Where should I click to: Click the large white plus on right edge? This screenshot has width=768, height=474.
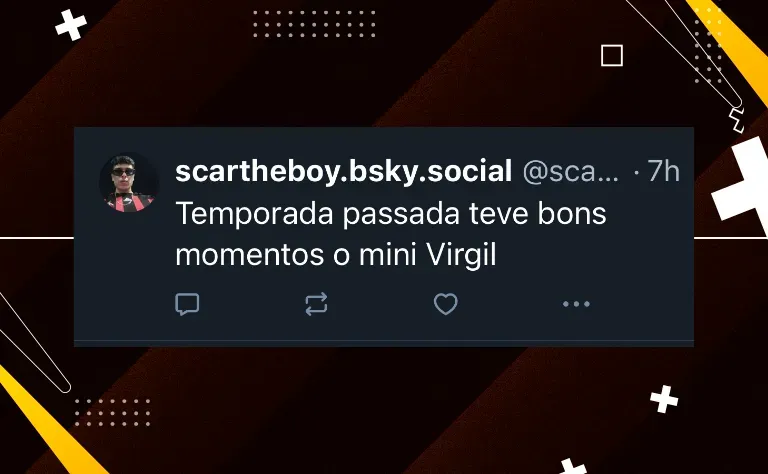(x=742, y=184)
